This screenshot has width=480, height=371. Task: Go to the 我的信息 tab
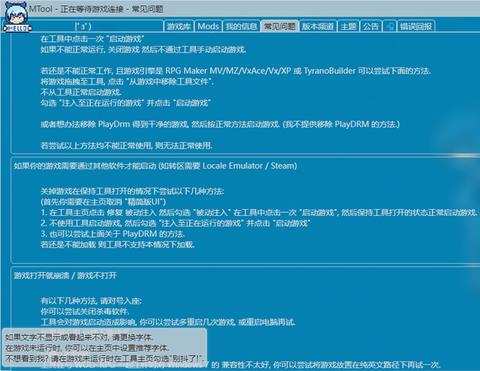tap(241, 26)
